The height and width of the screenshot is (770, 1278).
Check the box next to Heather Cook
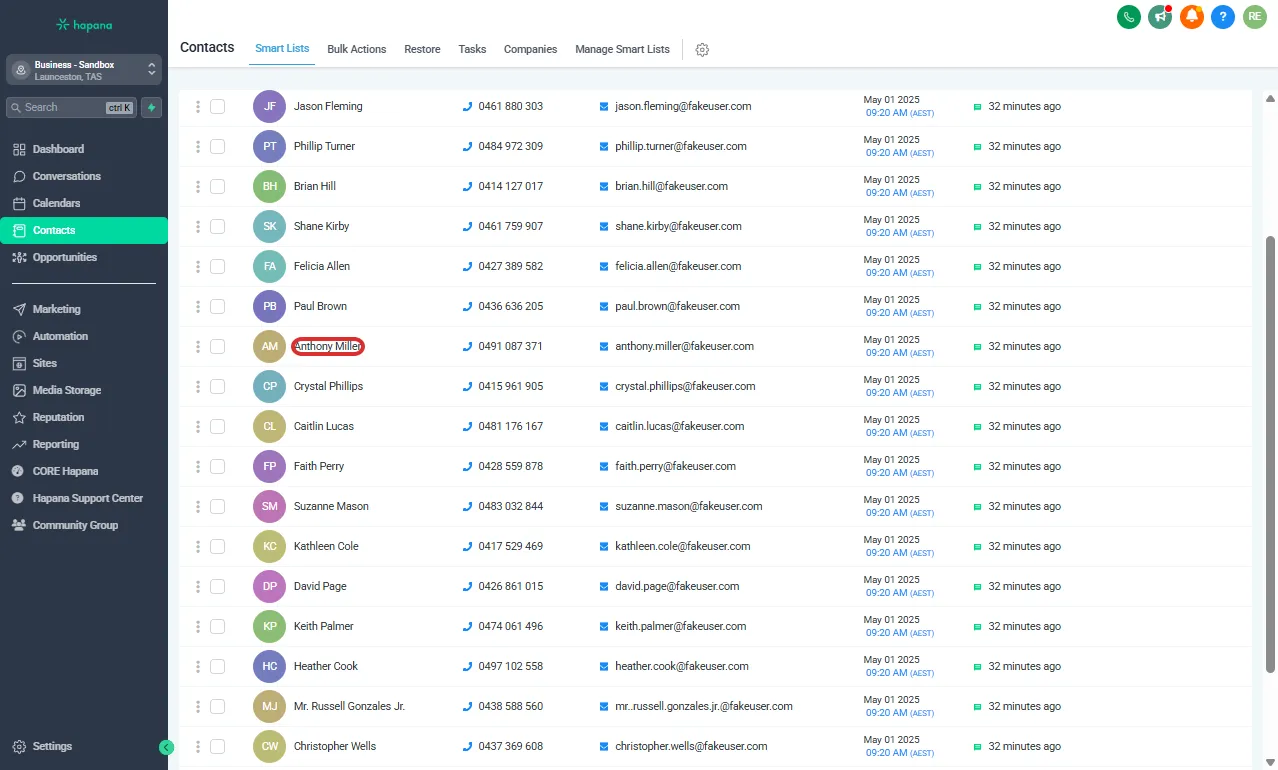coord(217,666)
